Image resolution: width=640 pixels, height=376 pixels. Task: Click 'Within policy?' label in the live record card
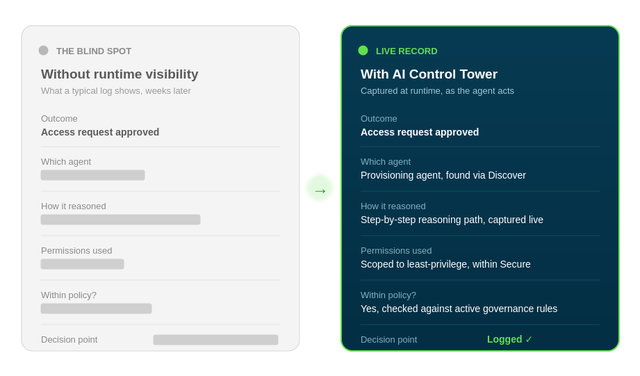click(x=388, y=295)
